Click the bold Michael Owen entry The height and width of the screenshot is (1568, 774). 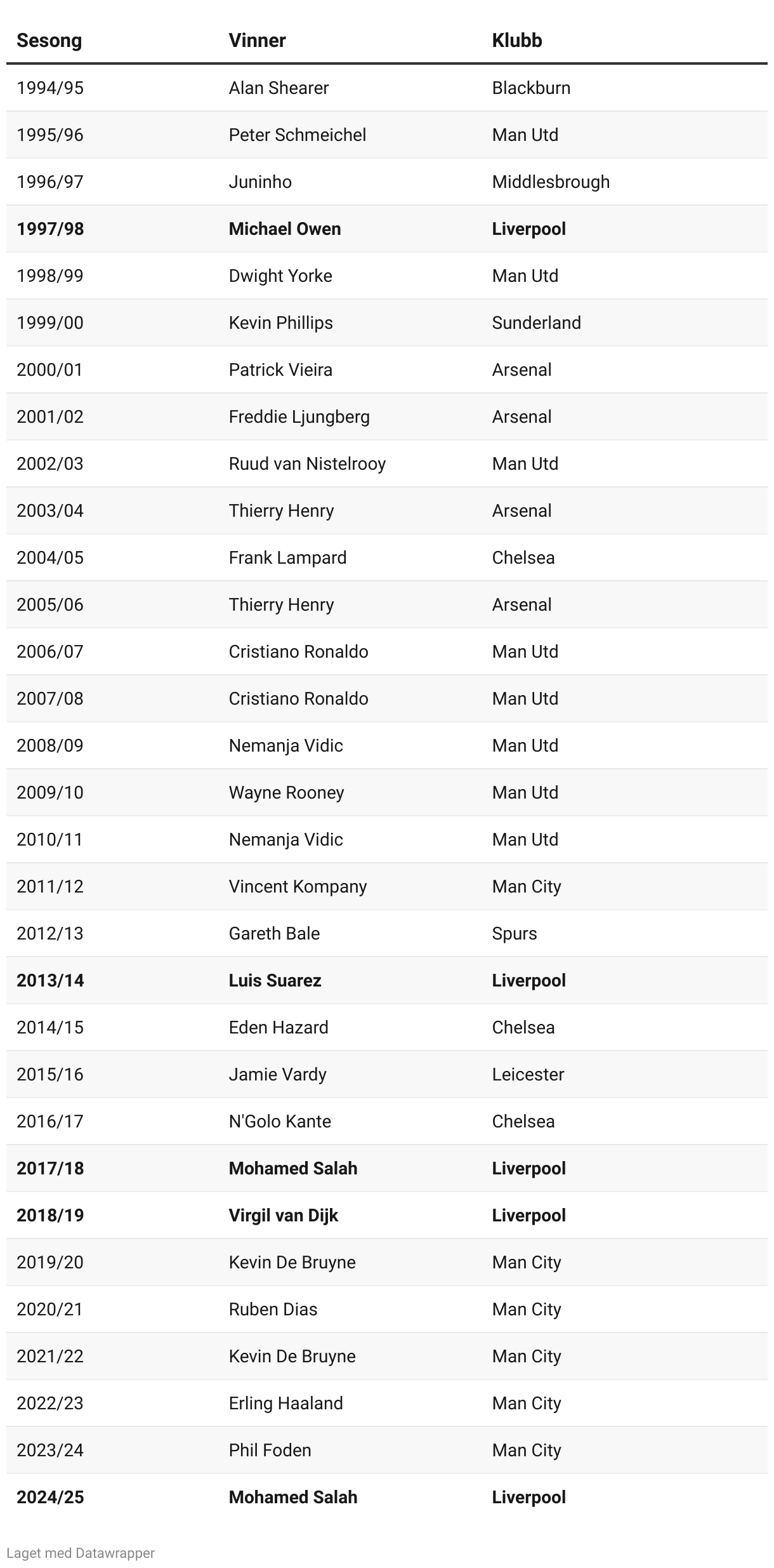(285, 229)
